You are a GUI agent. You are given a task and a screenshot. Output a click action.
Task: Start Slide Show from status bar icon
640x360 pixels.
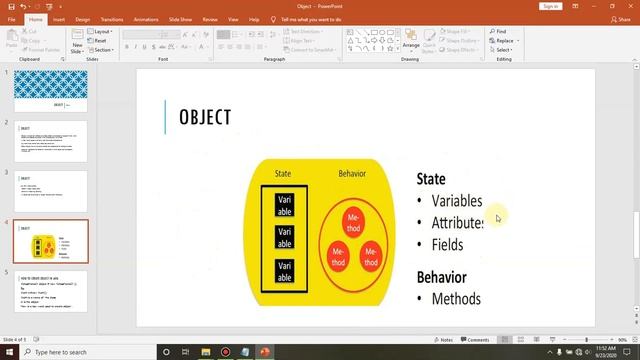tap(553, 340)
